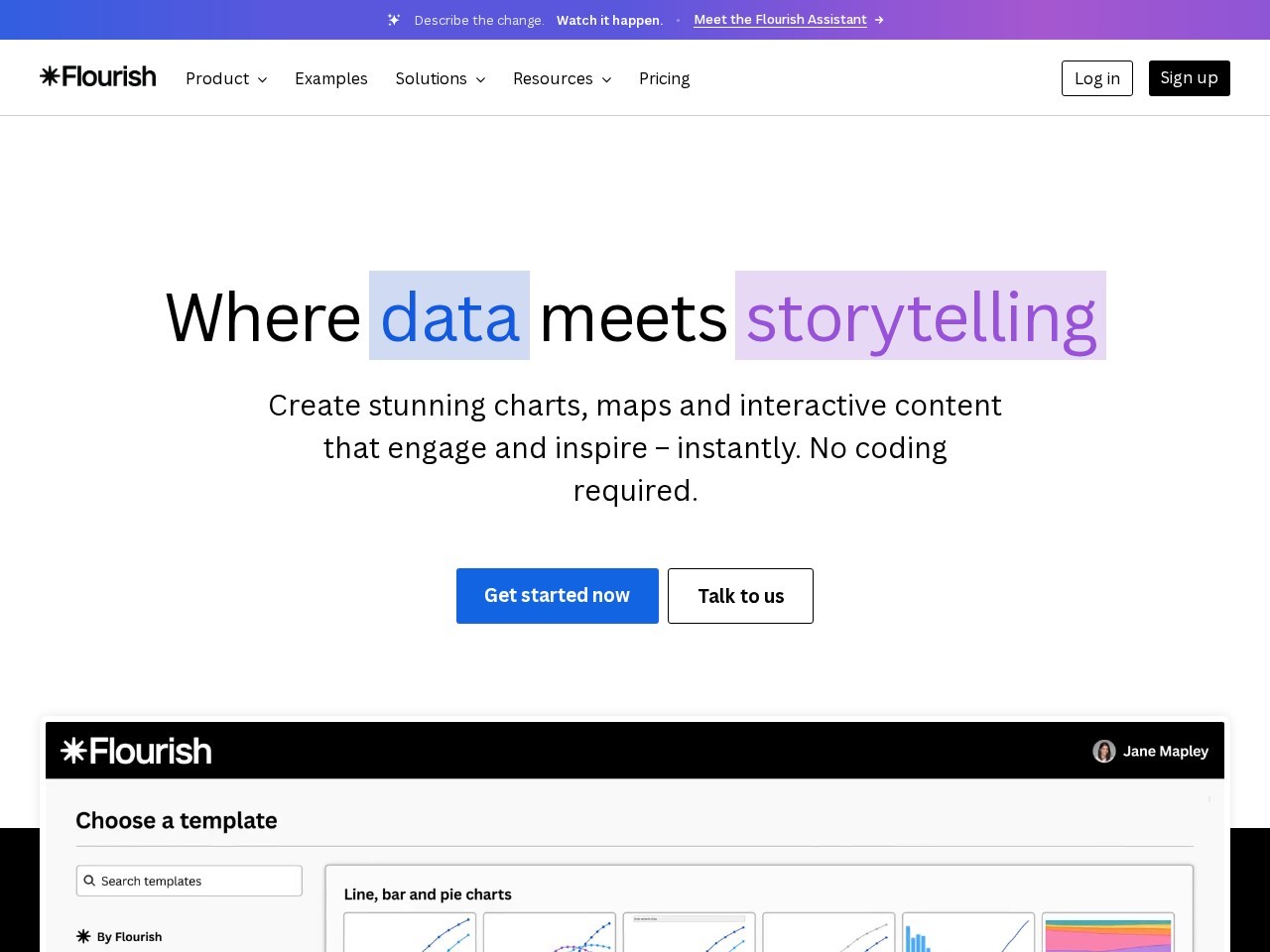Select the stacked area chart template thumbnail
1270x952 pixels.
coord(1108,933)
